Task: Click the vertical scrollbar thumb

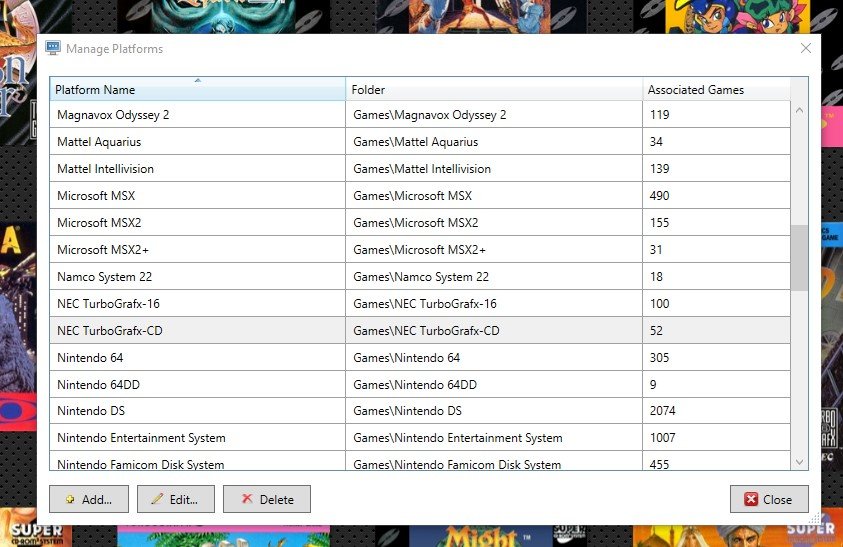Action: click(x=799, y=258)
